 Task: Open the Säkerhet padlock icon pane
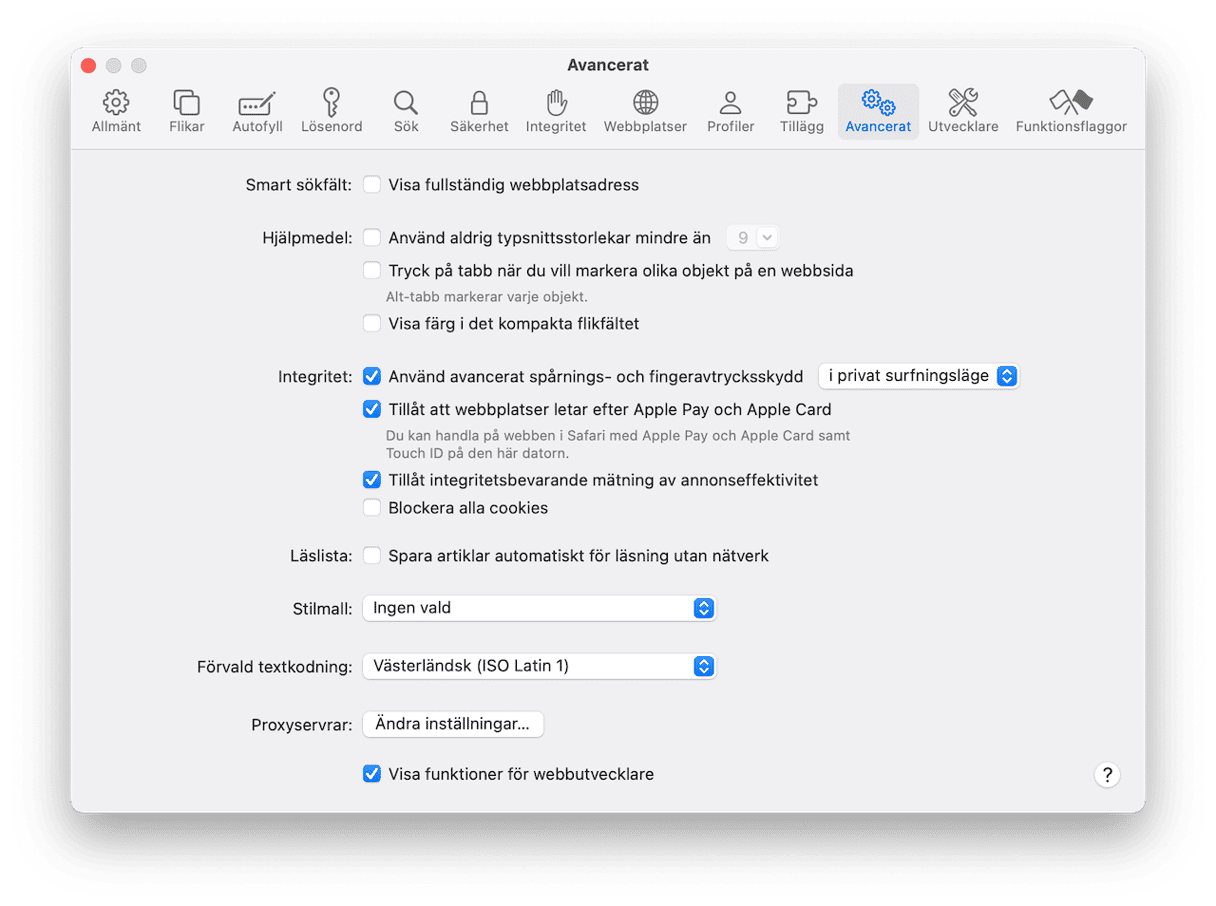point(479,111)
